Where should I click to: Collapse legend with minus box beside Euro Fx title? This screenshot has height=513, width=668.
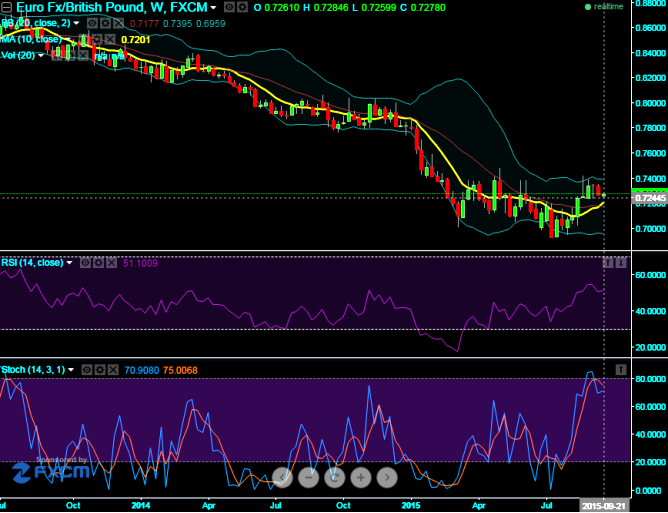[6, 7]
